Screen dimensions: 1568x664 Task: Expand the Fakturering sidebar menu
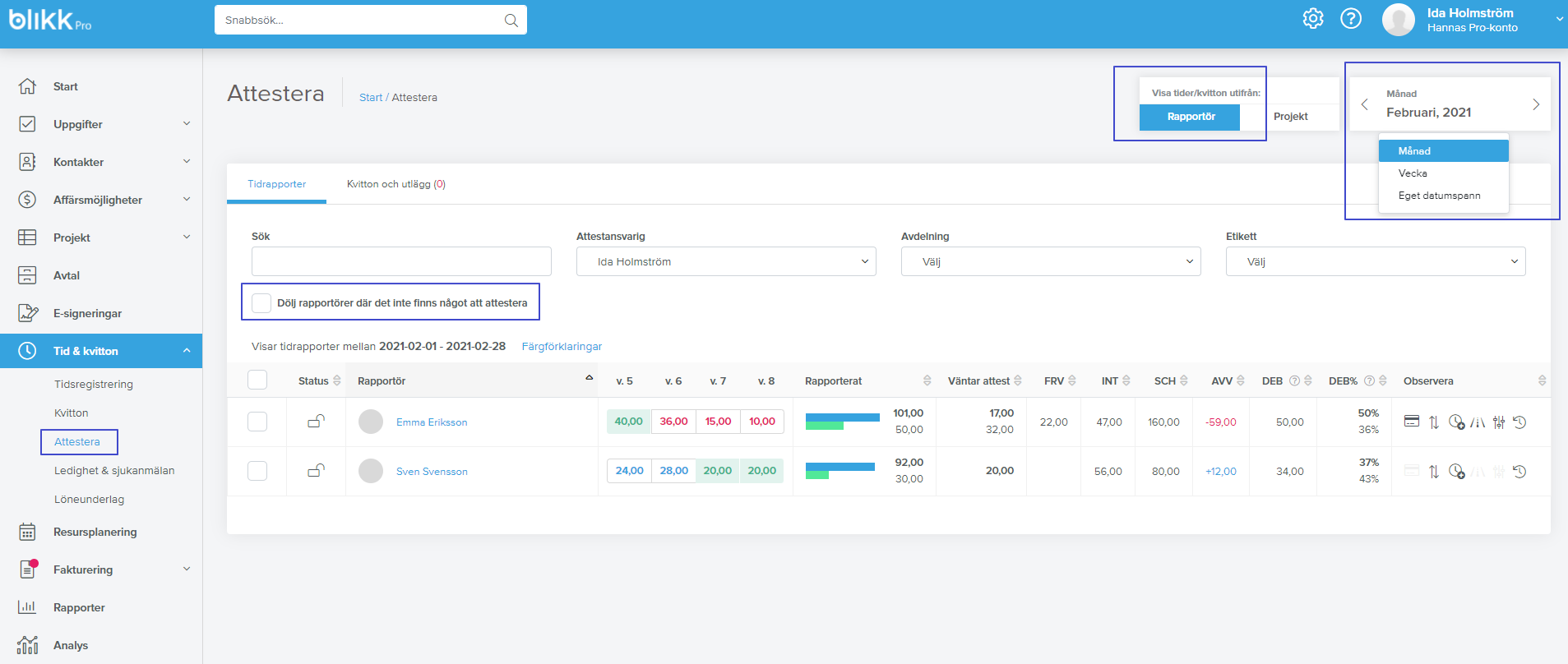tap(187, 569)
